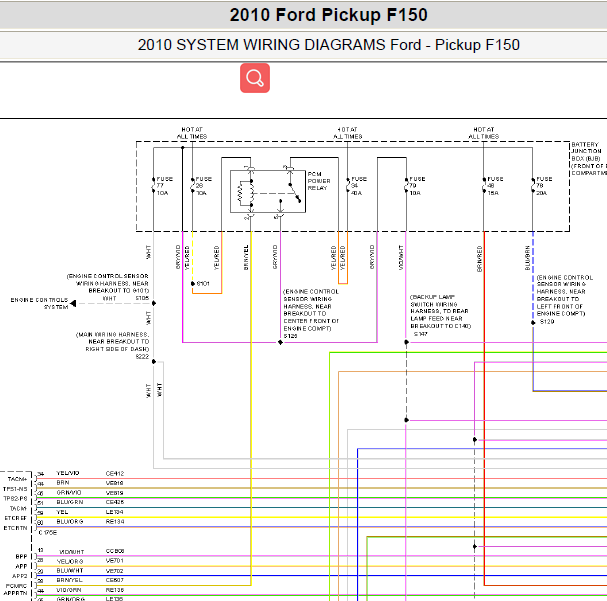Click the 'YEL/ORG' wire color label
The width and height of the screenshot is (607, 601).
tap(70, 561)
